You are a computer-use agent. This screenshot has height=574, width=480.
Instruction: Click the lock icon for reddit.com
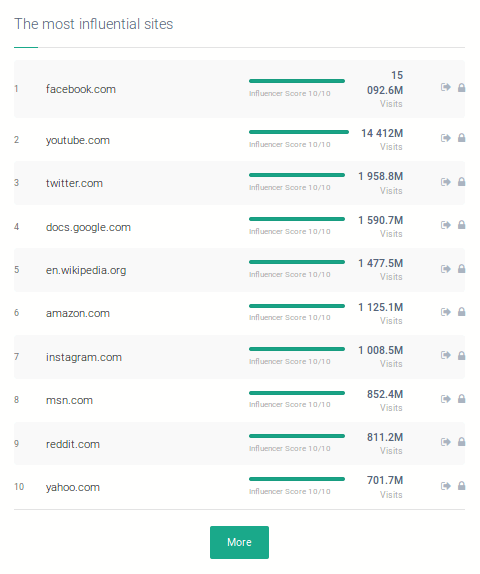click(462, 442)
